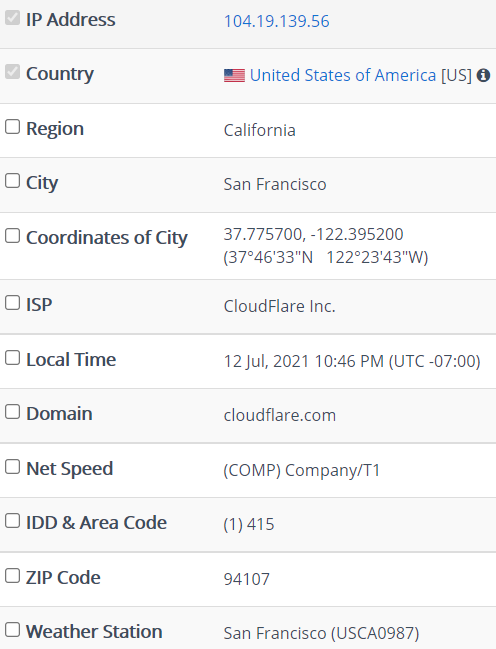Select the ISP checkbox
496x649 pixels.
12,303
